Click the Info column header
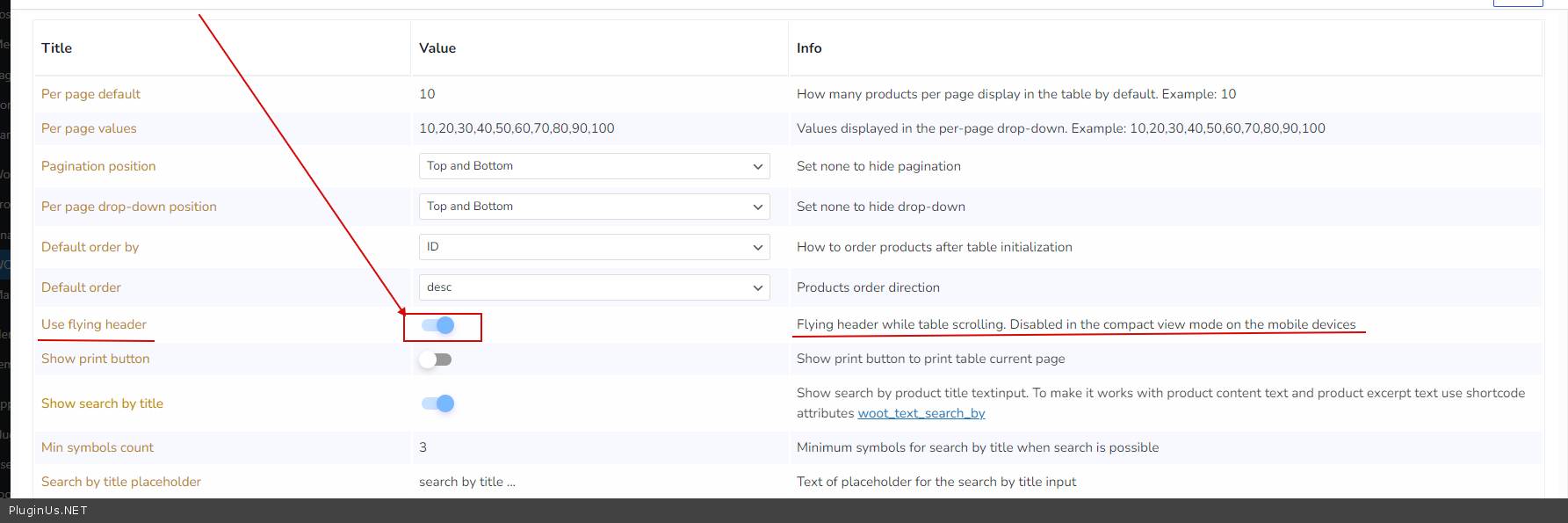This screenshot has height=523, width=1568. (809, 48)
